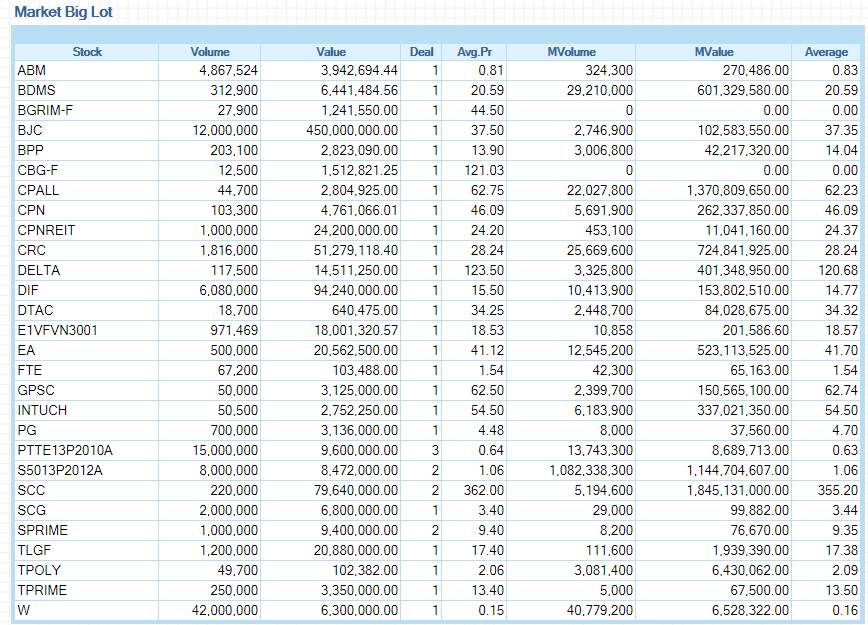Screen dimensions: 868x625
Task: Select stock INTUCH
Action: pos(42,410)
